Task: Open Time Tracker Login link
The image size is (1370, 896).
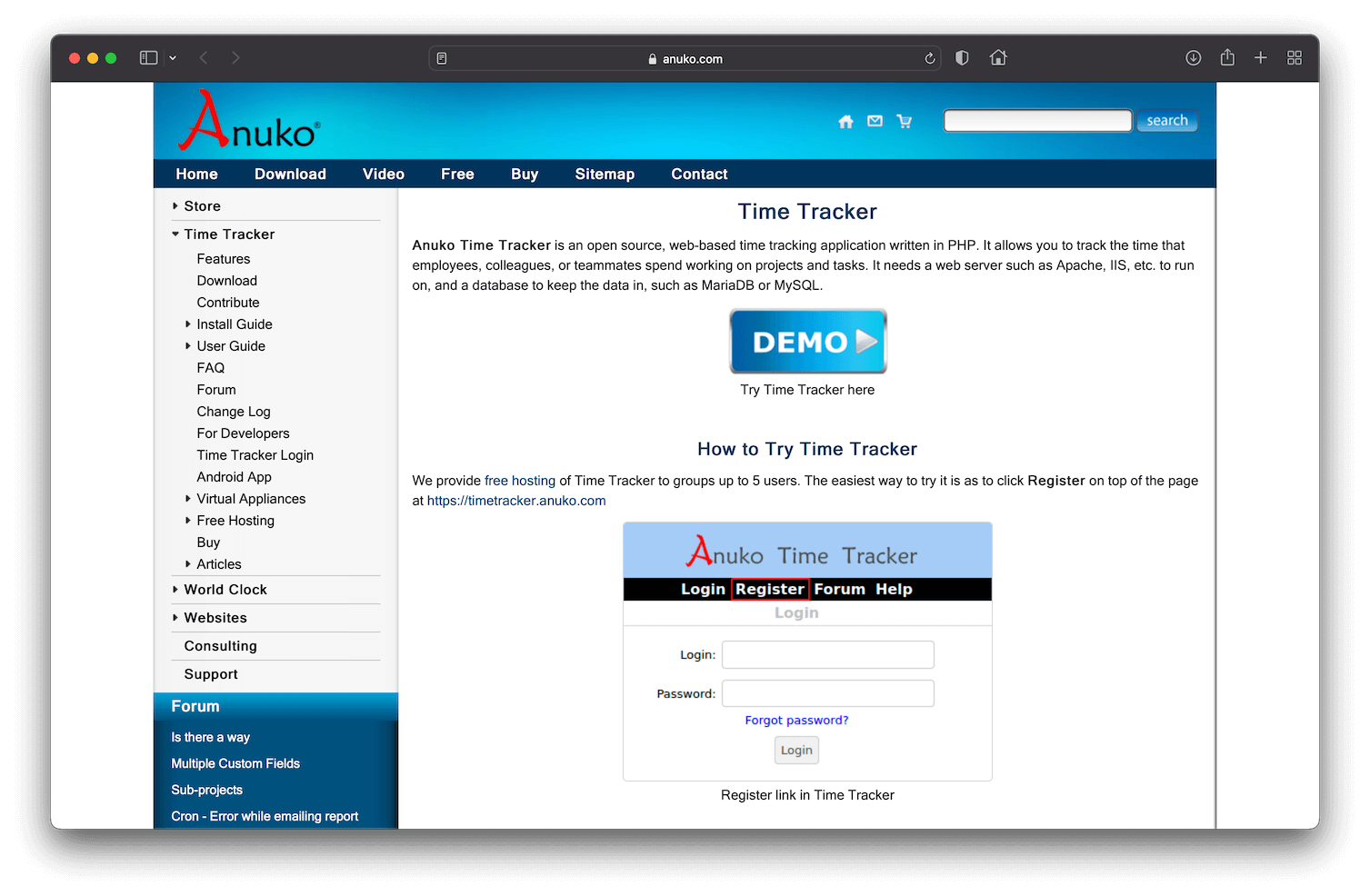Action: point(255,455)
